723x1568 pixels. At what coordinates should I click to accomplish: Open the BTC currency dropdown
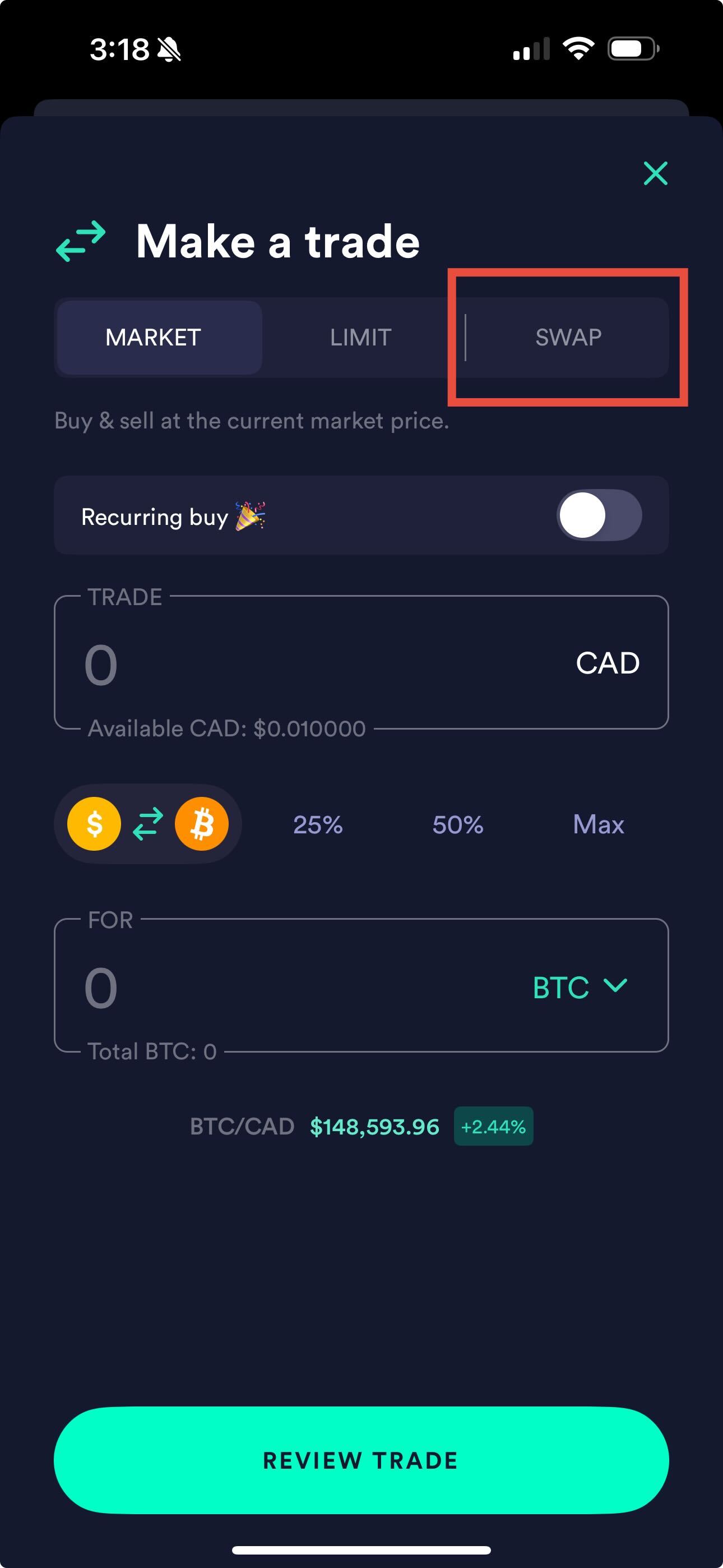580,986
